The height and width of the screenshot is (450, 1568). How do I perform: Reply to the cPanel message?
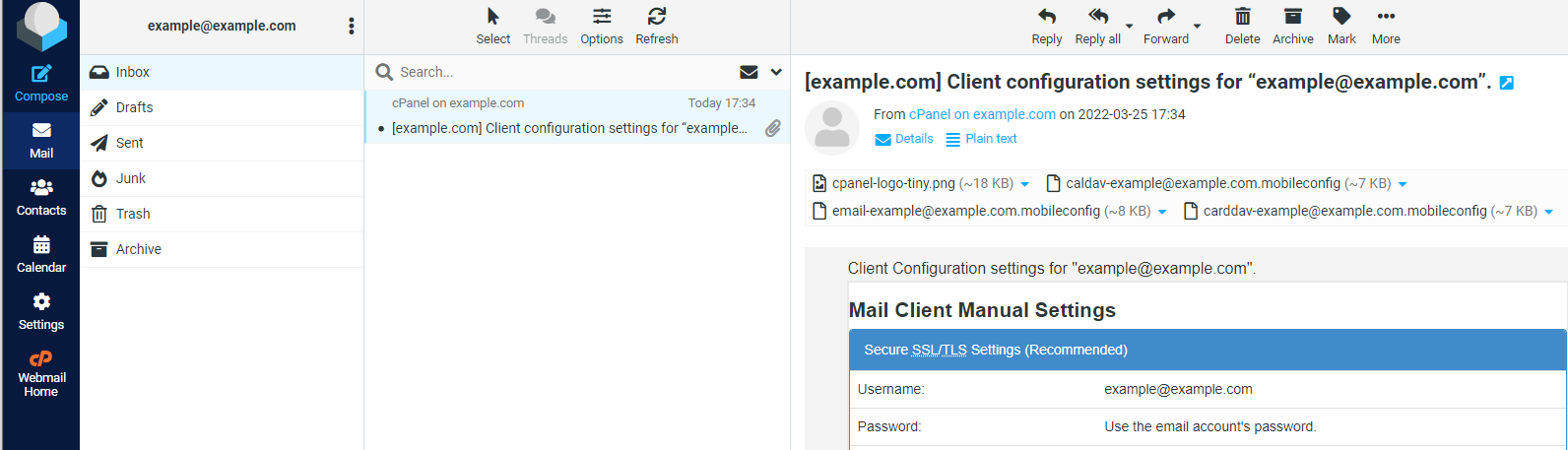[x=1047, y=27]
